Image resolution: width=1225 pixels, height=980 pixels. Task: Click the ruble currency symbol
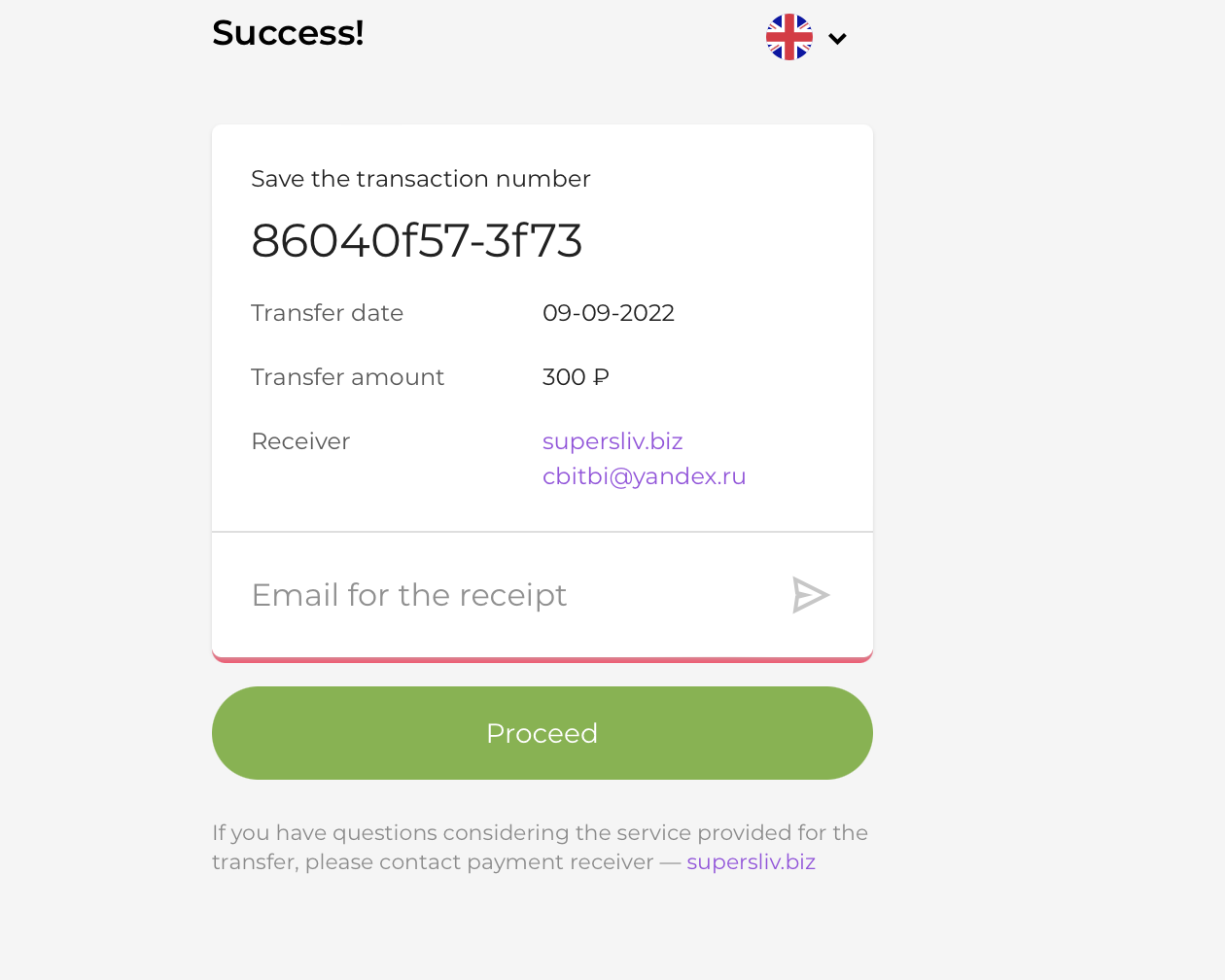tap(601, 377)
